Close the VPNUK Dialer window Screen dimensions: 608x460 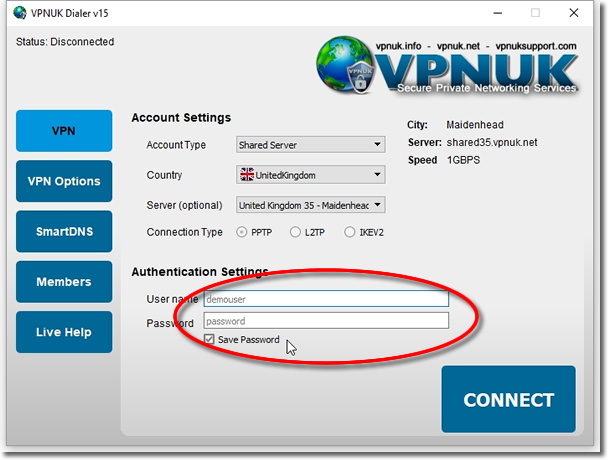(x=574, y=13)
